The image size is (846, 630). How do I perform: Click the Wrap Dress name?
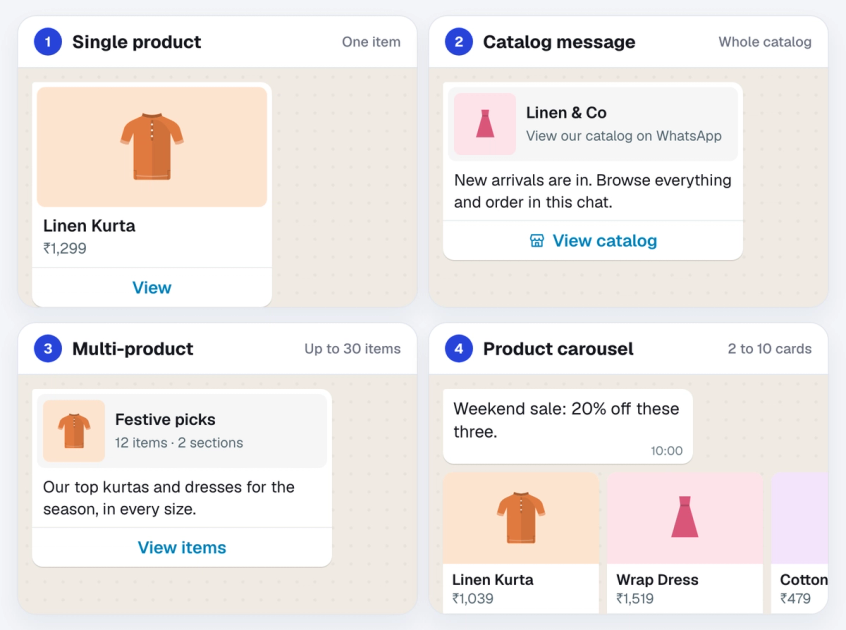pos(657,579)
